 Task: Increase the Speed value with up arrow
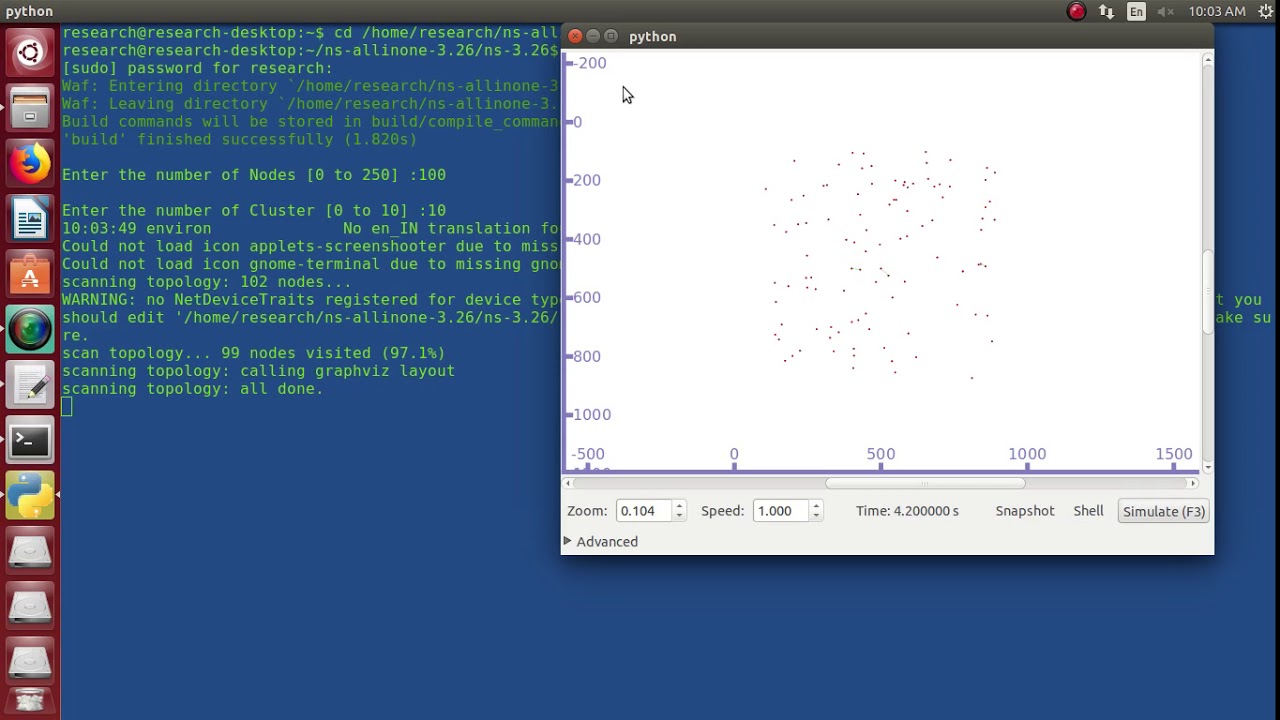pyautogui.click(x=816, y=506)
